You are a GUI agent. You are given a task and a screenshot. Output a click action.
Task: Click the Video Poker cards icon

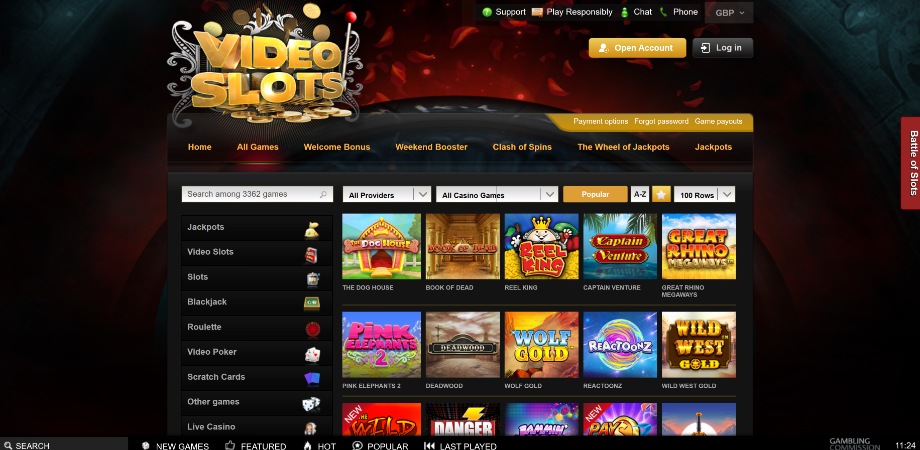pos(312,354)
